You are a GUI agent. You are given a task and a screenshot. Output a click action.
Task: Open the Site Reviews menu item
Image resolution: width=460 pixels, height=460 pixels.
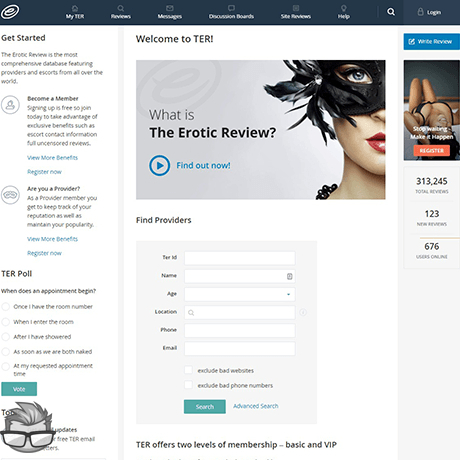(296, 12)
